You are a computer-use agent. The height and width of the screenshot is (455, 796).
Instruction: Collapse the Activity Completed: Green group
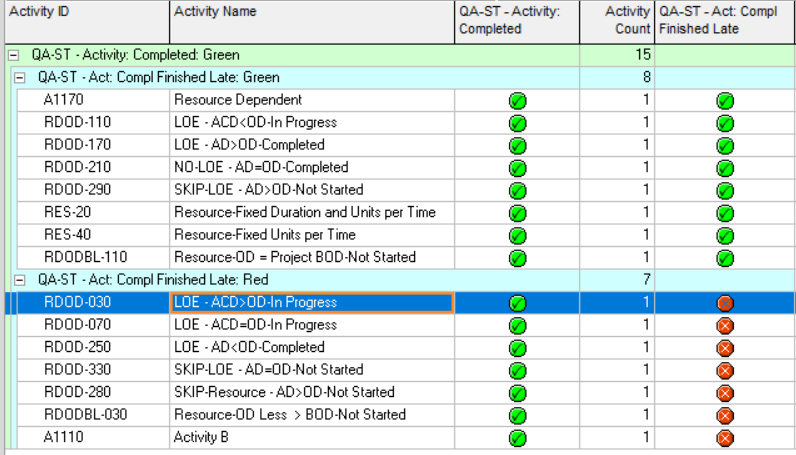tap(12, 55)
